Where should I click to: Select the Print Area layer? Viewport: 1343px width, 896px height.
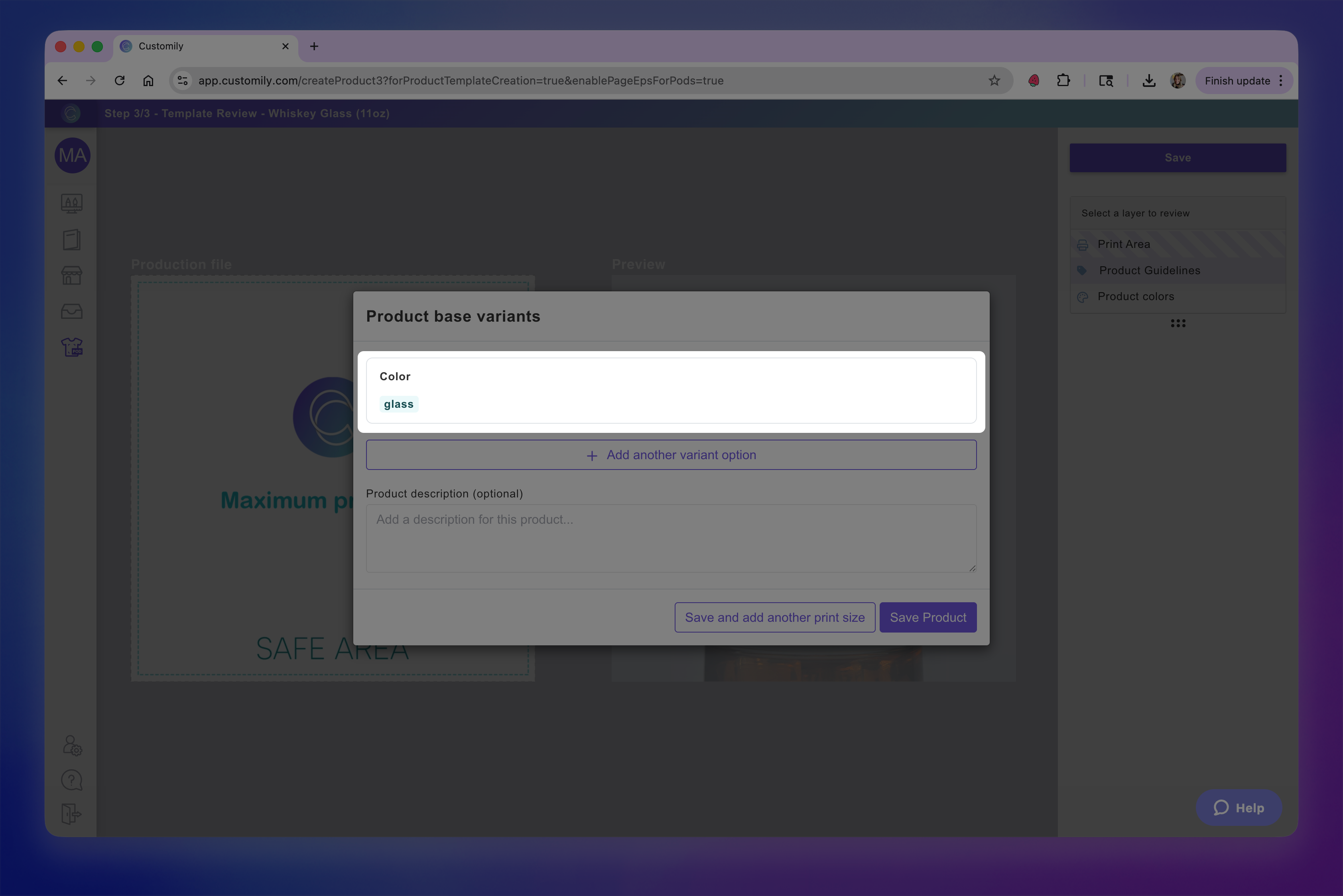1123,244
